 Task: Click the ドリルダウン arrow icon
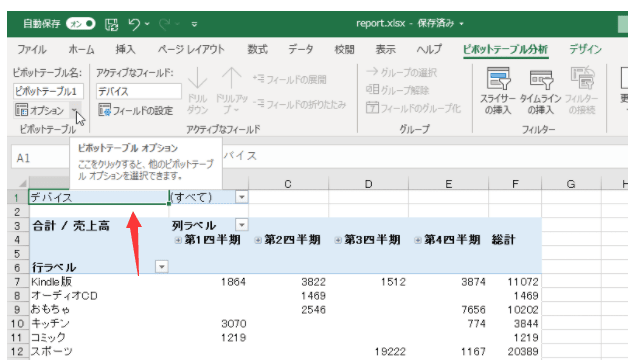click(197, 78)
